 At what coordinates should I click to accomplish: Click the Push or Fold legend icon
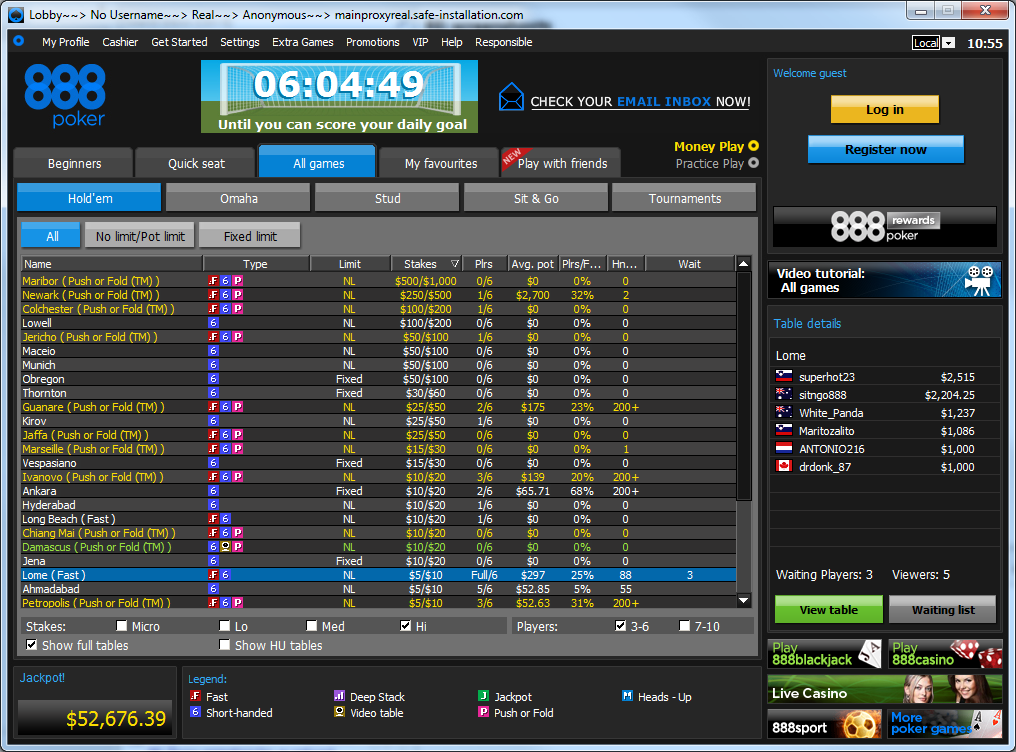pos(483,712)
